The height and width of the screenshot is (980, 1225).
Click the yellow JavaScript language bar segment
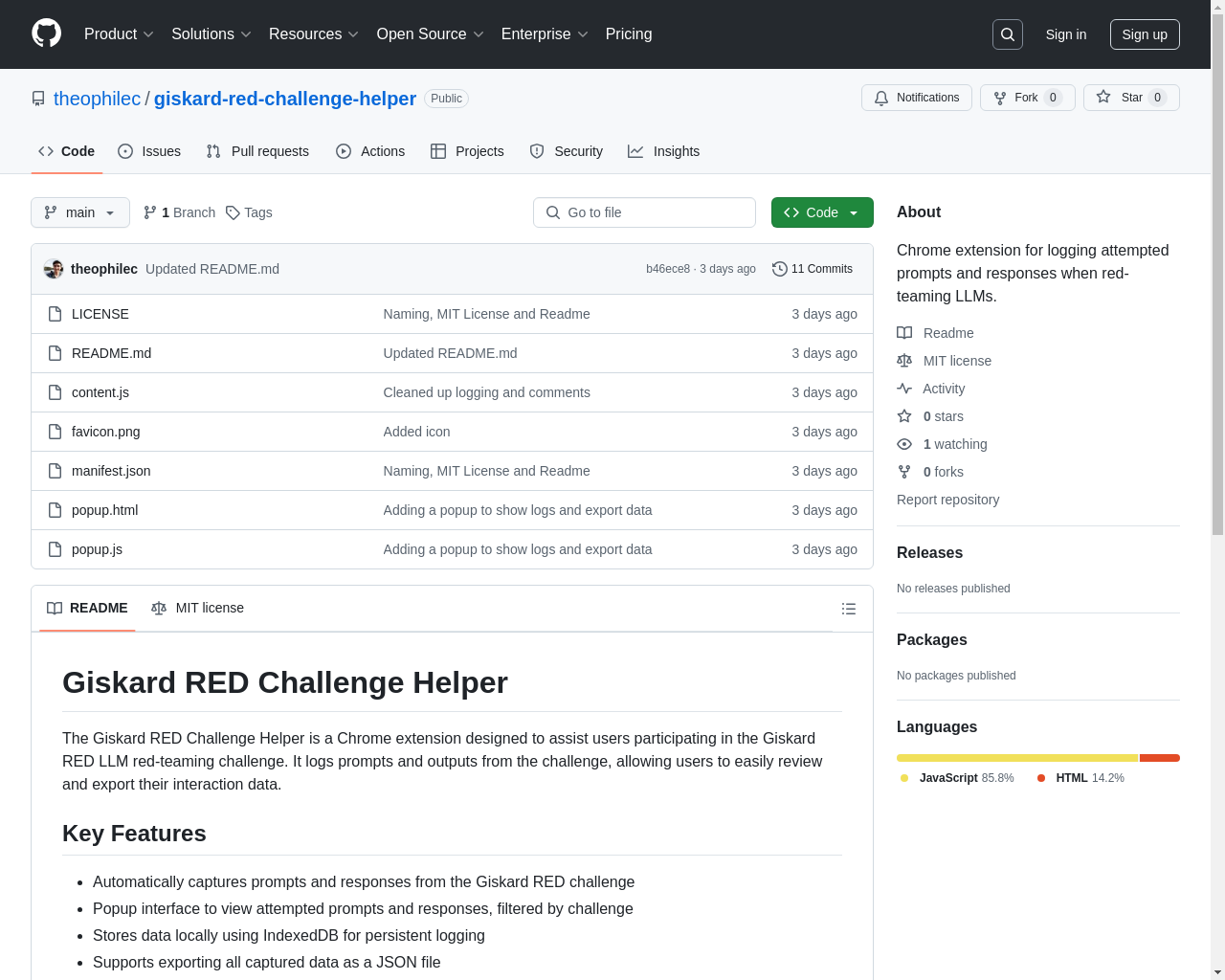(x=1017, y=758)
